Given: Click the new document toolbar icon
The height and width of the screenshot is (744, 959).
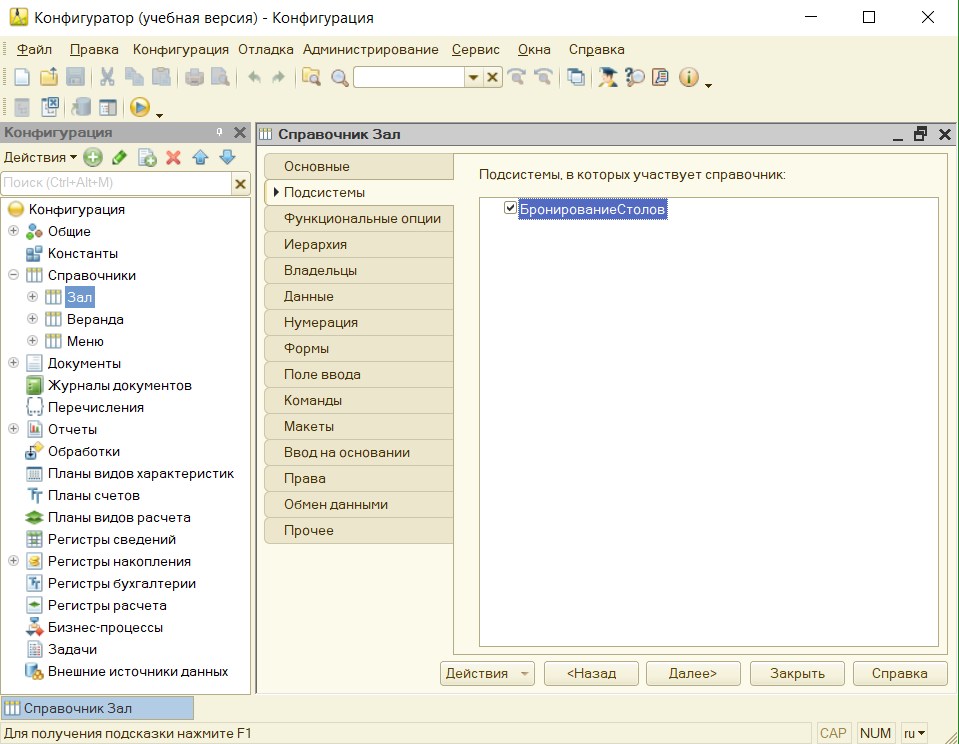Looking at the screenshot, I should pos(22,77).
